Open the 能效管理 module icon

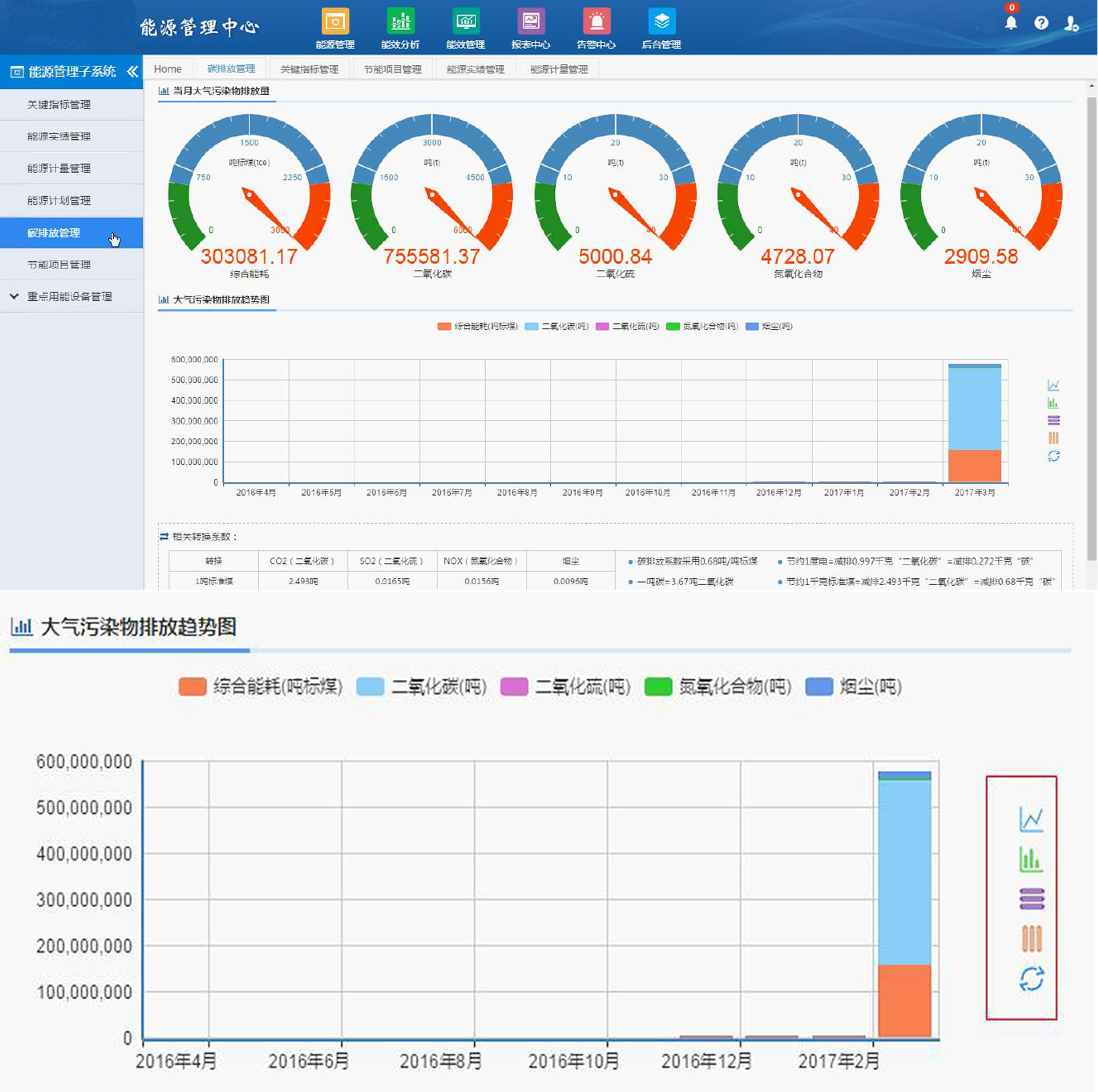466,22
